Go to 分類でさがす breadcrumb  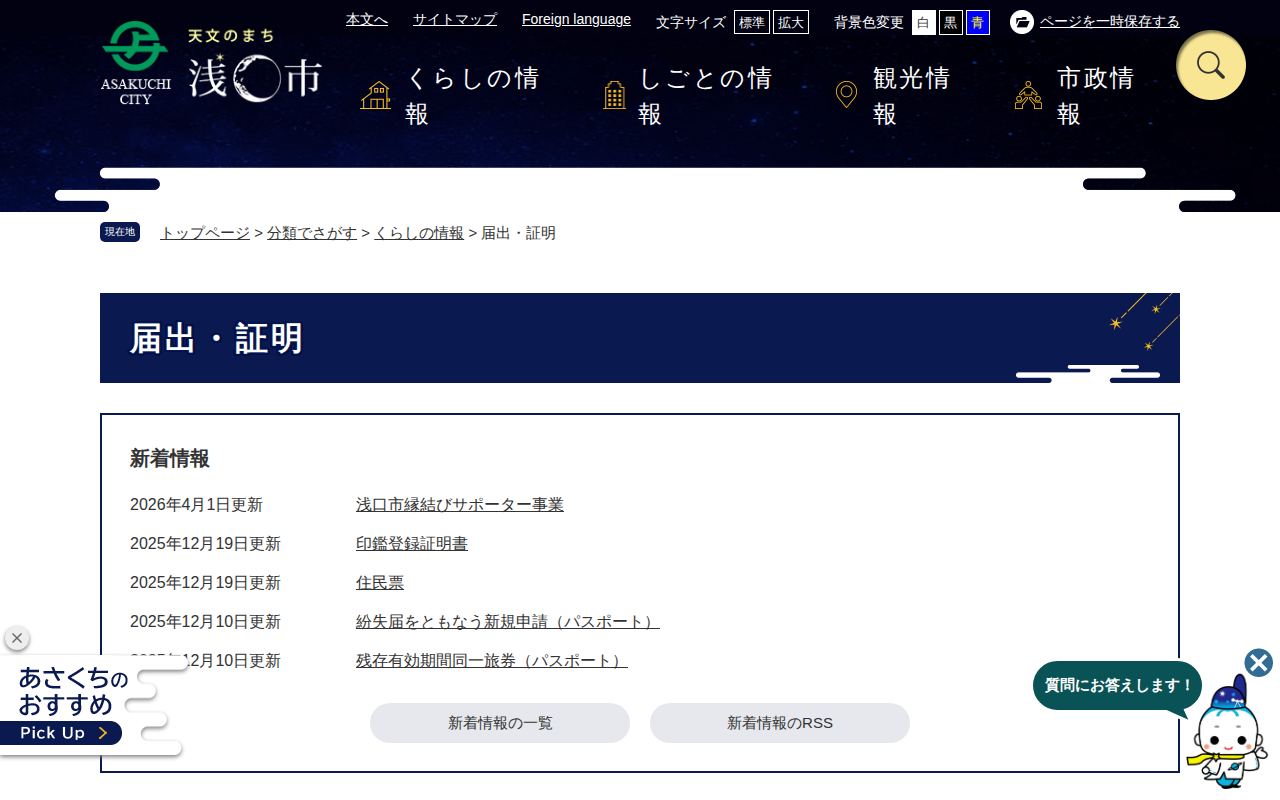[x=312, y=233]
